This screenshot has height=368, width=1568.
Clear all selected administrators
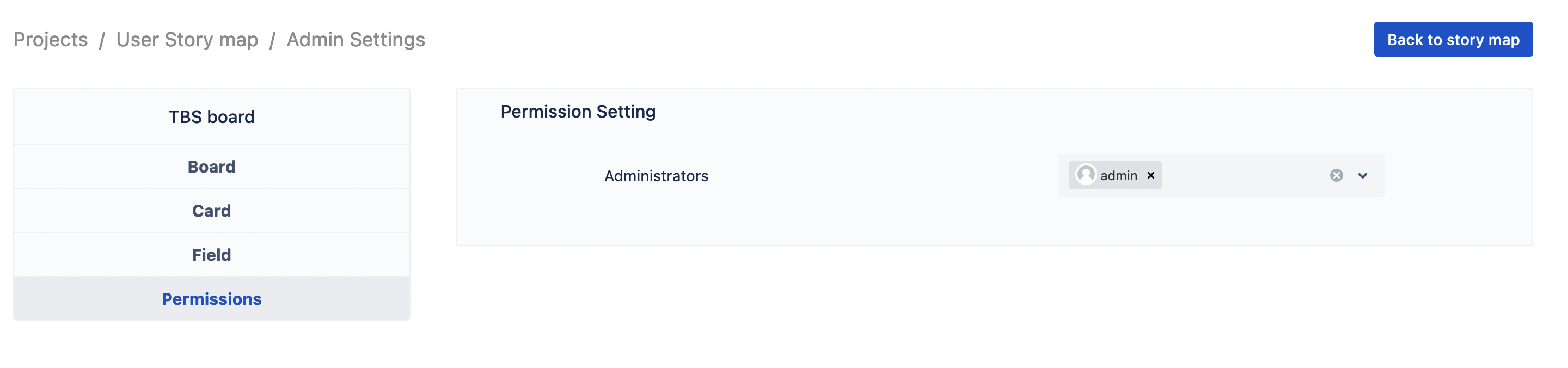(x=1336, y=176)
